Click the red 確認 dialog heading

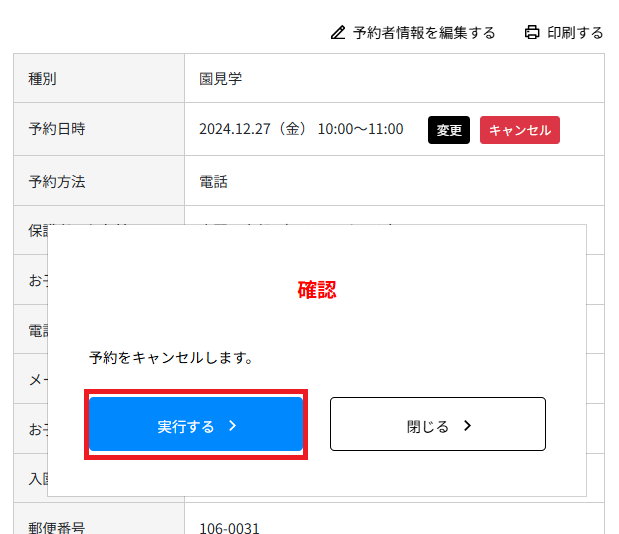[316, 290]
